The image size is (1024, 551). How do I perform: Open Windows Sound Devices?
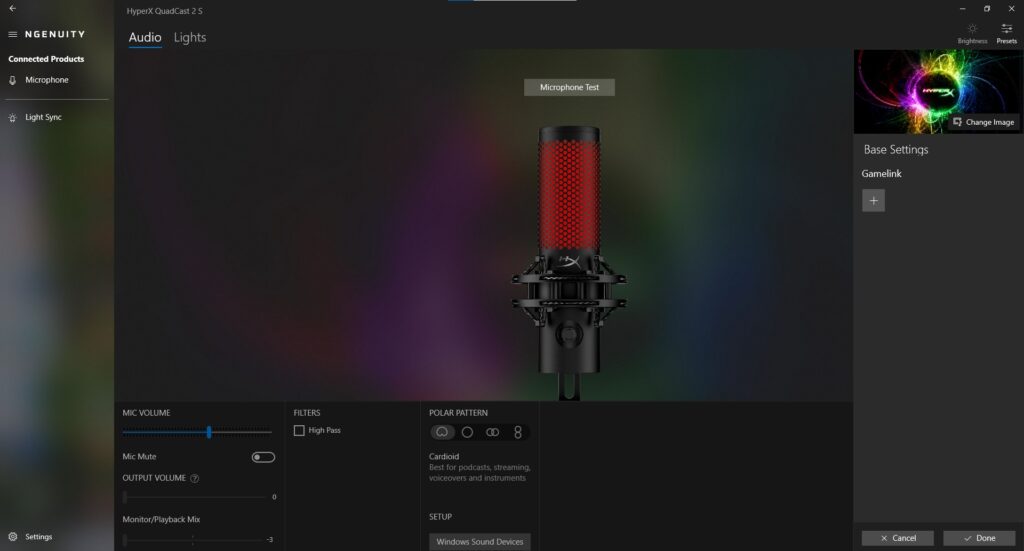(479, 542)
